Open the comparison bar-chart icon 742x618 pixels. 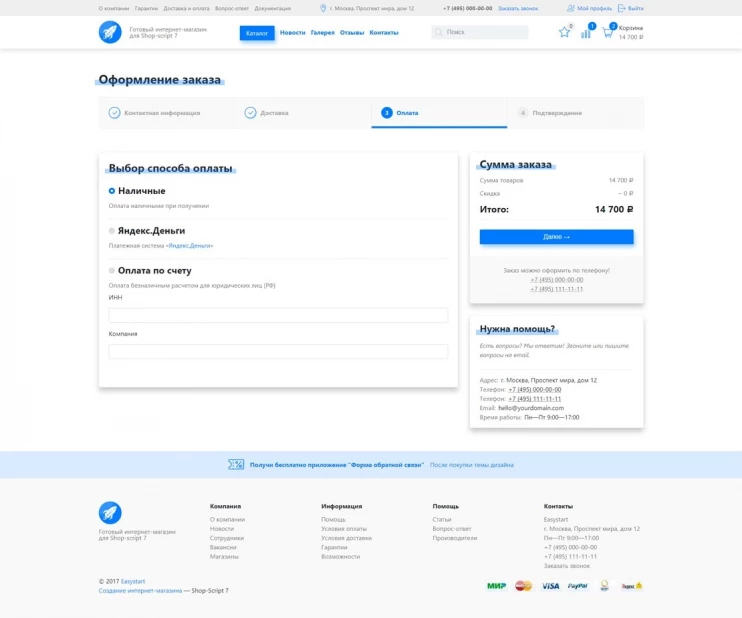(586, 32)
